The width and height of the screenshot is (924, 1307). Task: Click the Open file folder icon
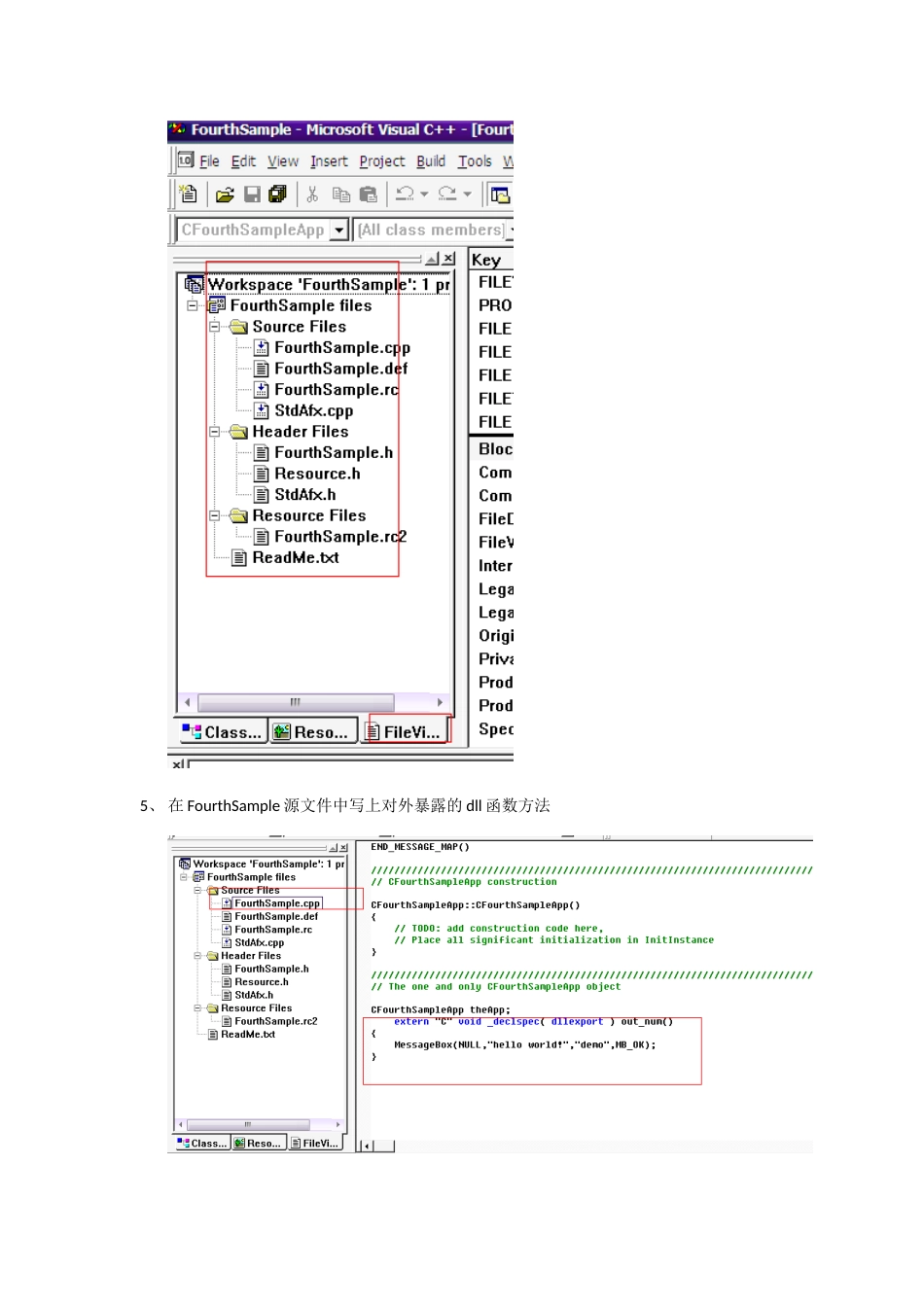coord(225,194)
